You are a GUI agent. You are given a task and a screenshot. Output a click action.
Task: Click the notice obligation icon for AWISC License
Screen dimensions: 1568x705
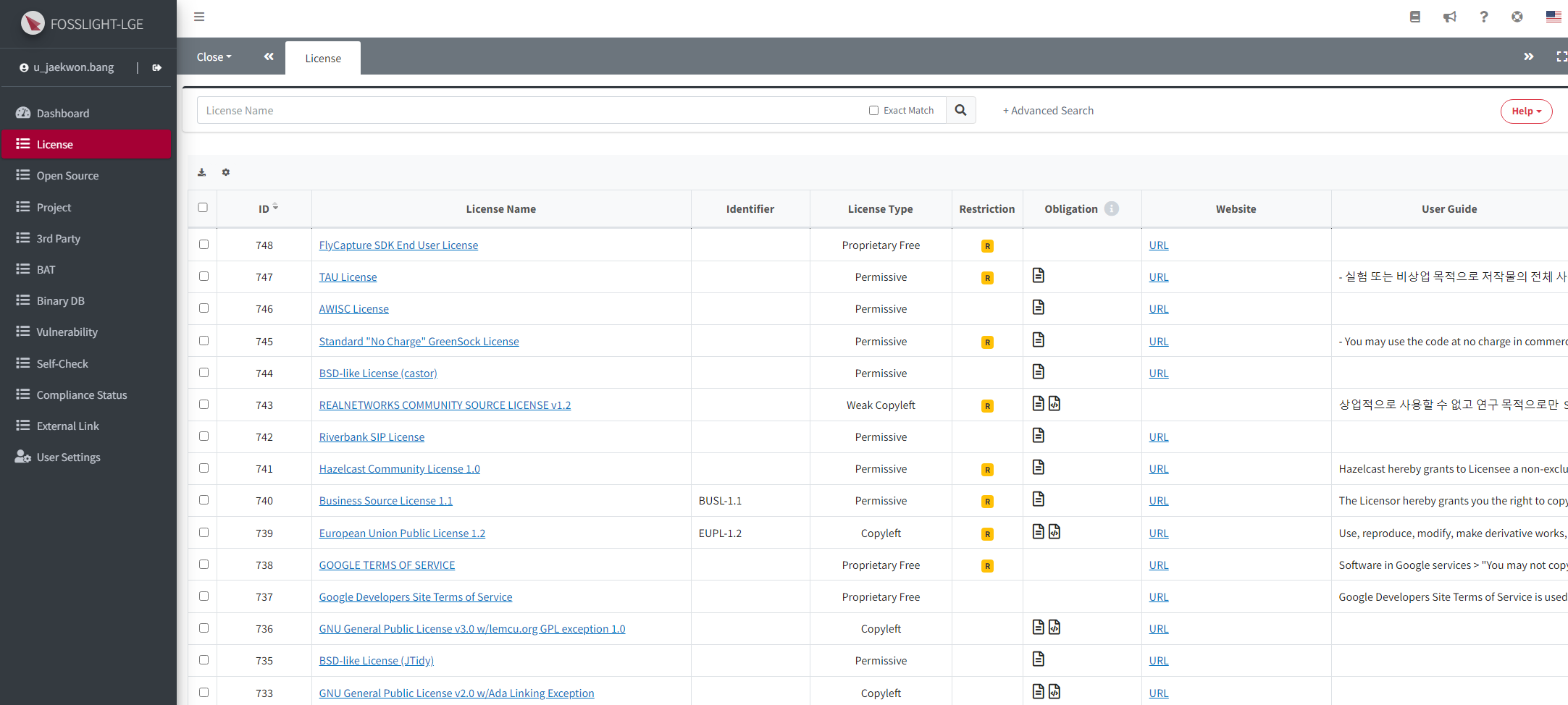(1039, 308)
